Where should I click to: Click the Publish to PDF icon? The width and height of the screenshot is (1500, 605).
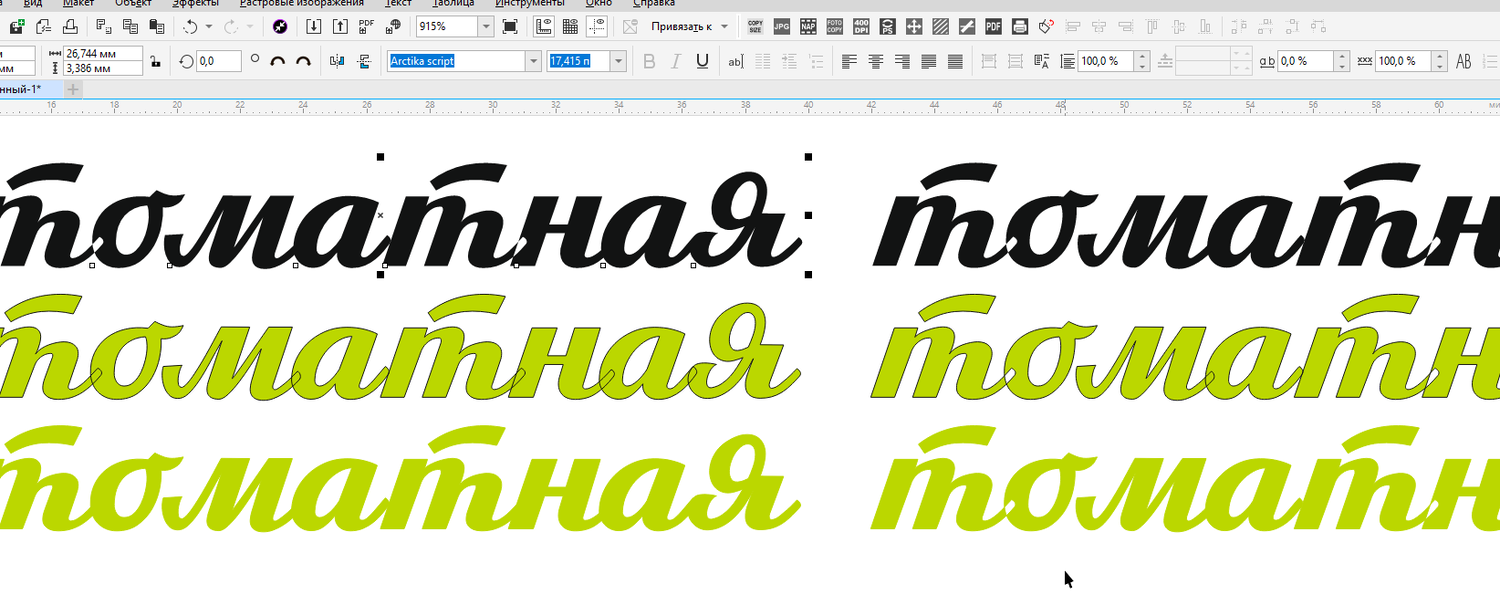[367, 26]
